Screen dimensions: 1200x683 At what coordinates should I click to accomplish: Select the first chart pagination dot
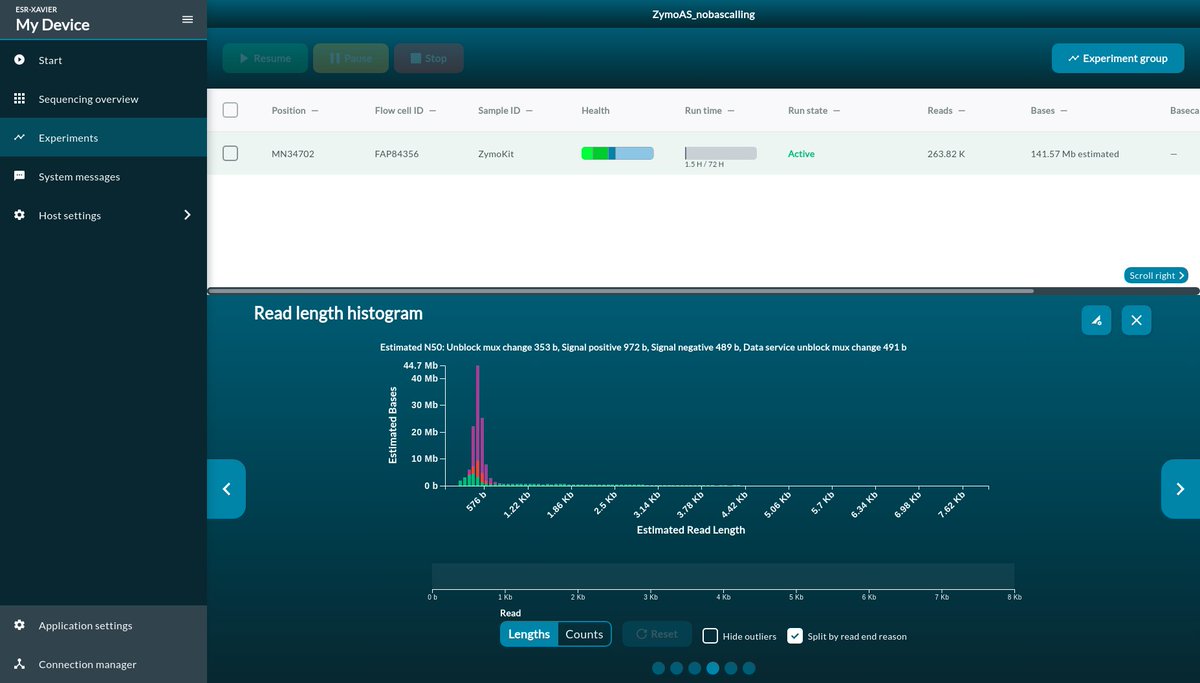(x=659, y=668)
